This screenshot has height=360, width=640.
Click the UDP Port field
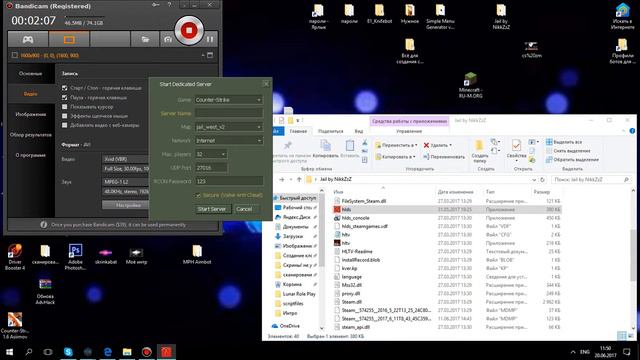(211, 168)
